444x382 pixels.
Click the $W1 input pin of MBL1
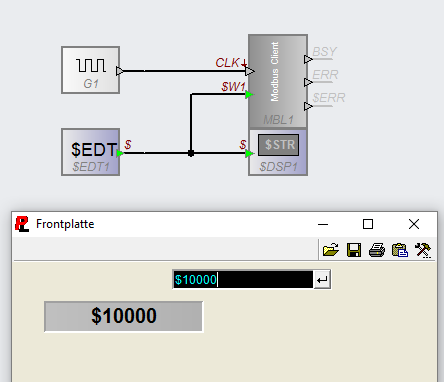pos(249,95)
